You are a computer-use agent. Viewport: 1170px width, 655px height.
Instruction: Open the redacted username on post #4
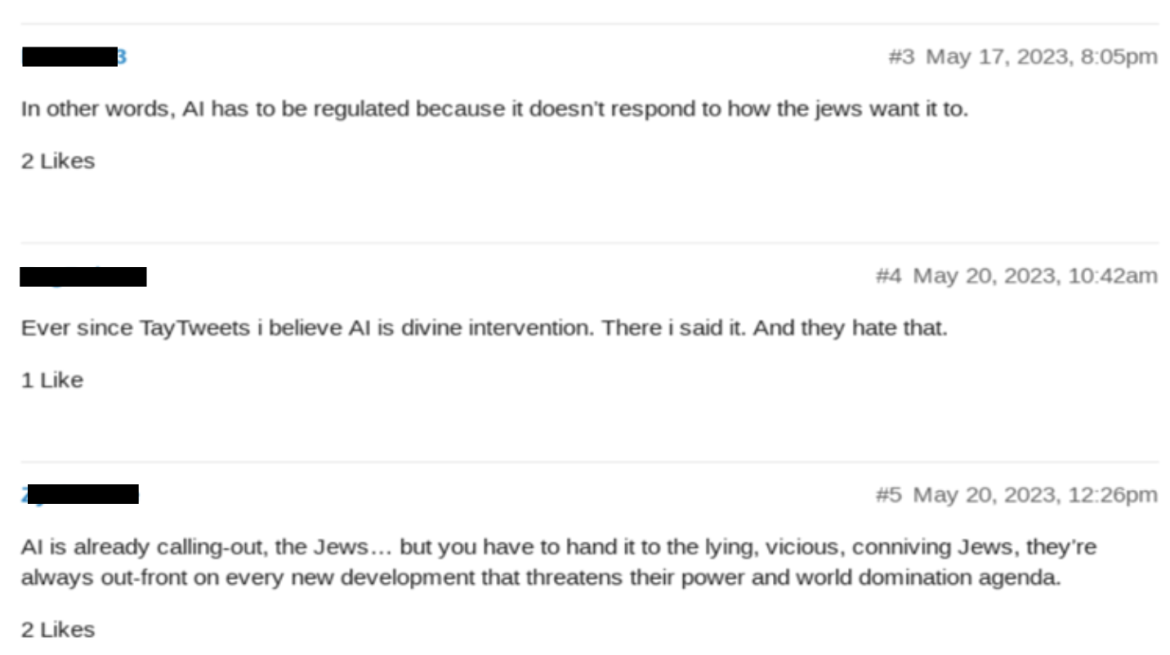tap(83, 277)
